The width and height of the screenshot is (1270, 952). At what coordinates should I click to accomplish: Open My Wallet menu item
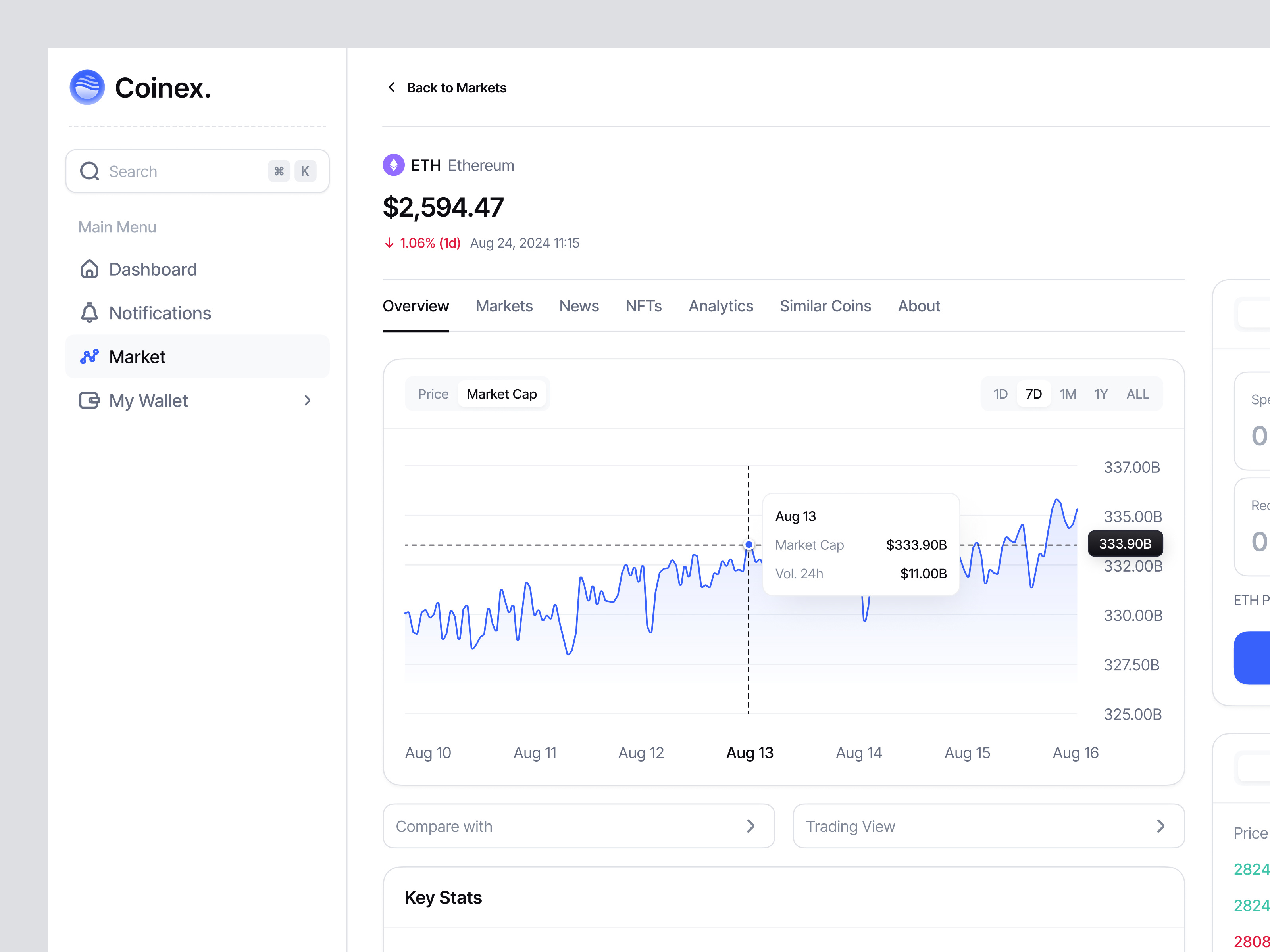click(198, 401)
